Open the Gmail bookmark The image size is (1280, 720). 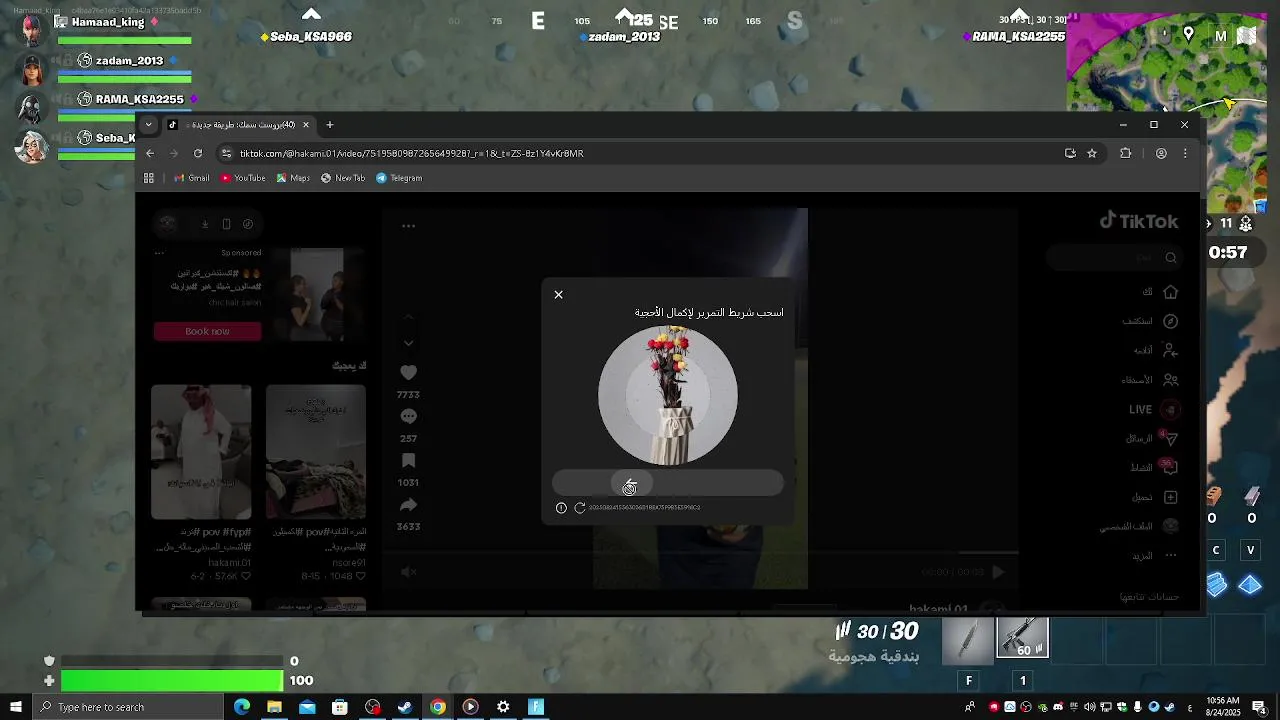192,178
